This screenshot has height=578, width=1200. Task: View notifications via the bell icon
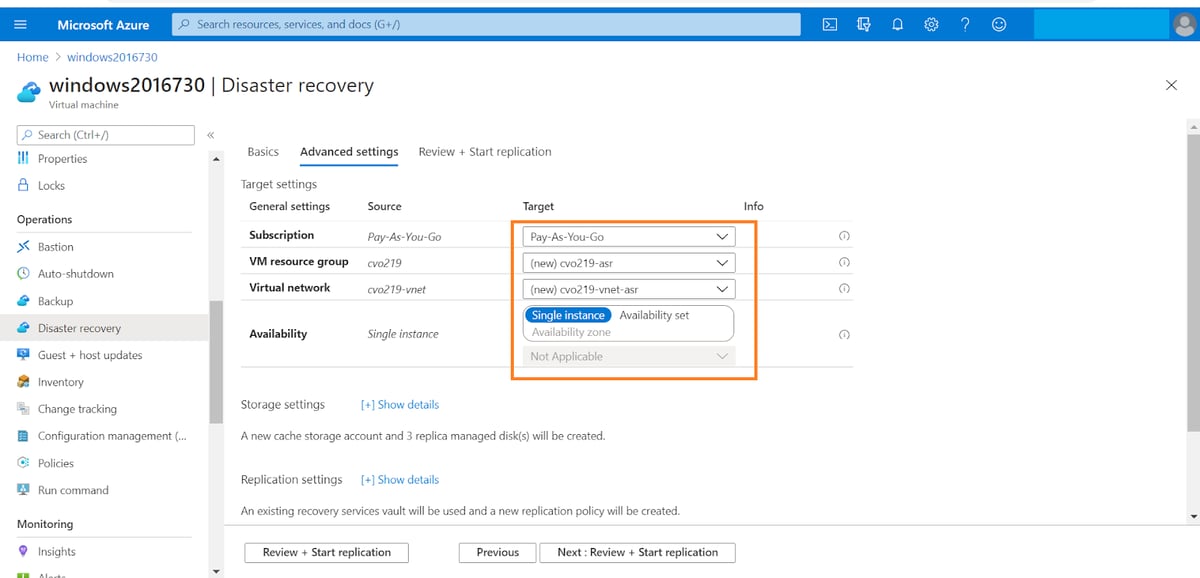(x=897, y=24)
